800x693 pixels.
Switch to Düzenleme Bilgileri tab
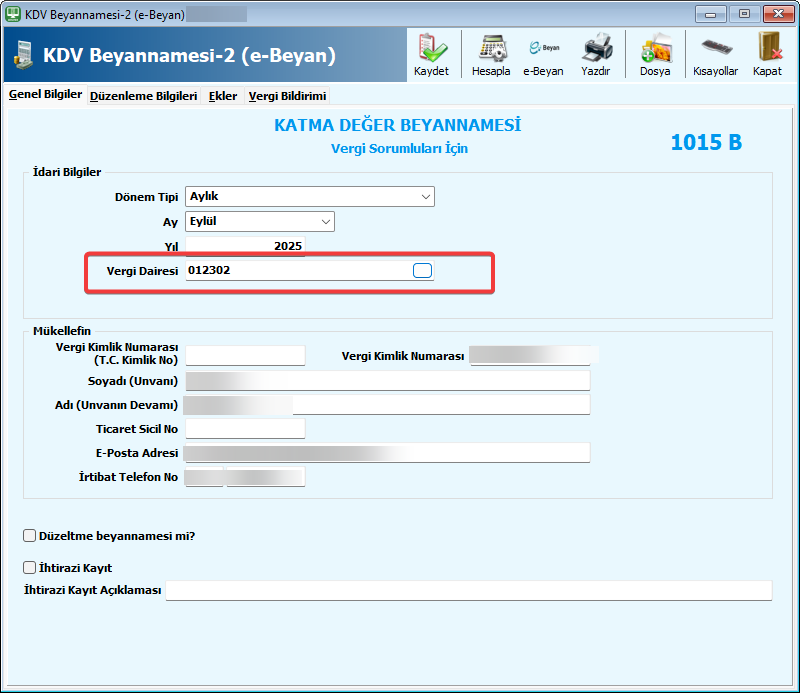143,96
